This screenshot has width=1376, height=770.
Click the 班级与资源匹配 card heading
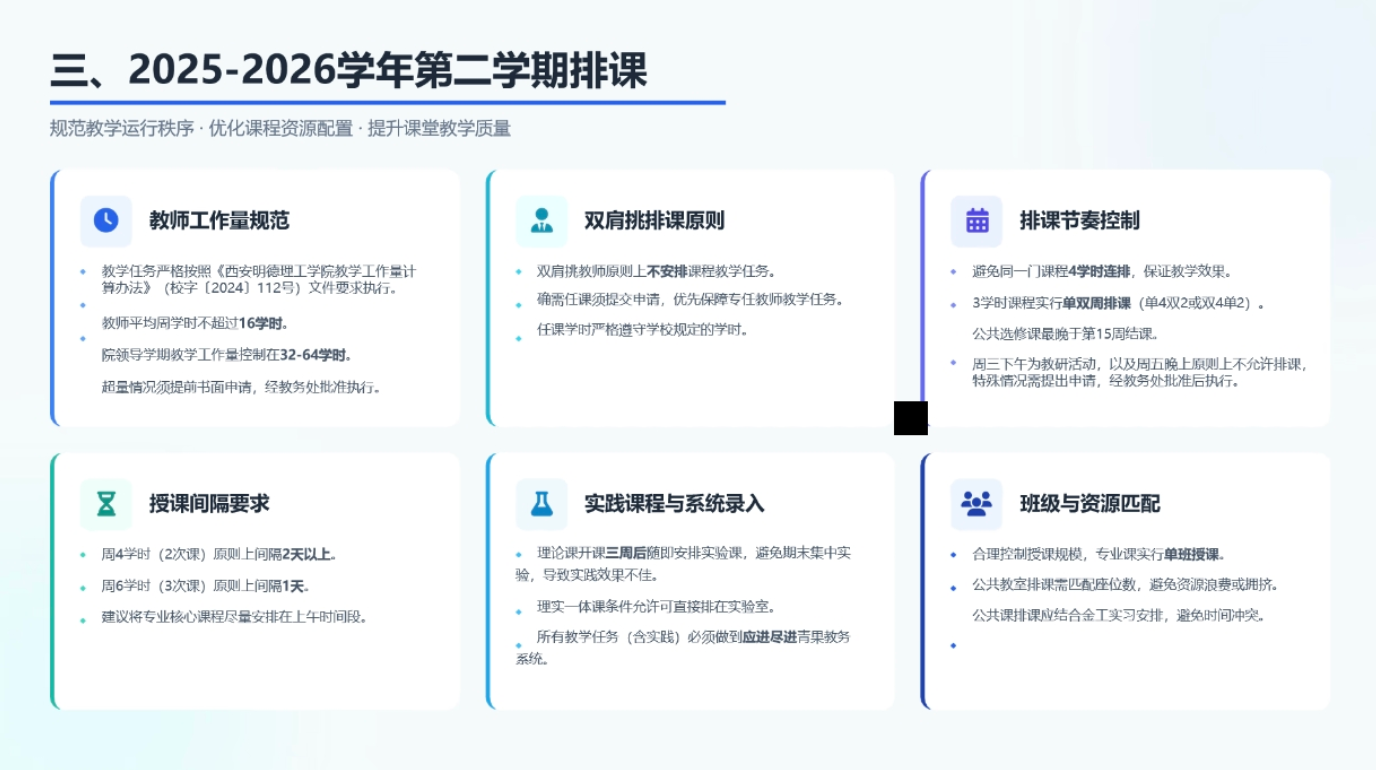tap(1089, 504)
